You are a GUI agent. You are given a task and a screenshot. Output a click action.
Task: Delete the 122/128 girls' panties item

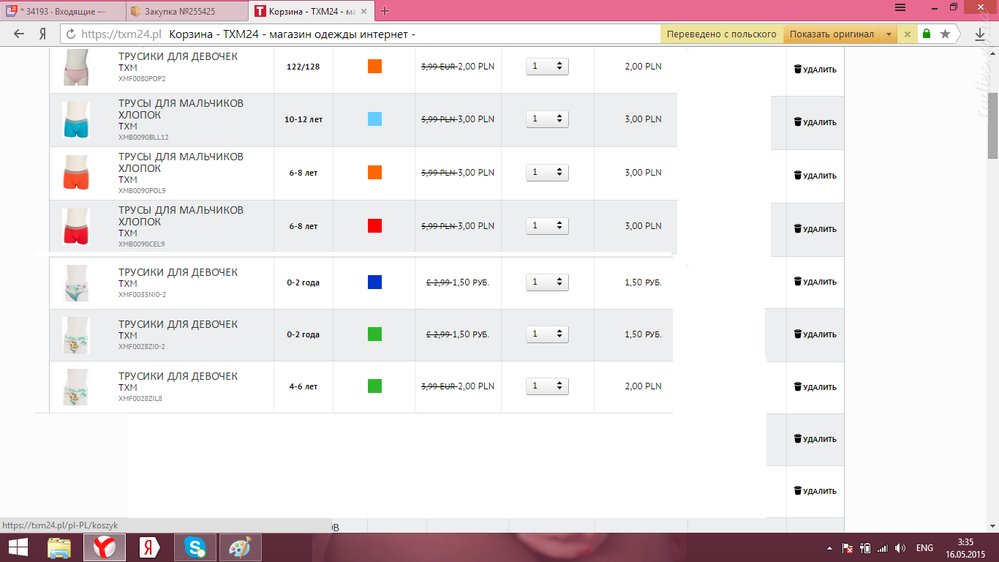pos(815,69)
